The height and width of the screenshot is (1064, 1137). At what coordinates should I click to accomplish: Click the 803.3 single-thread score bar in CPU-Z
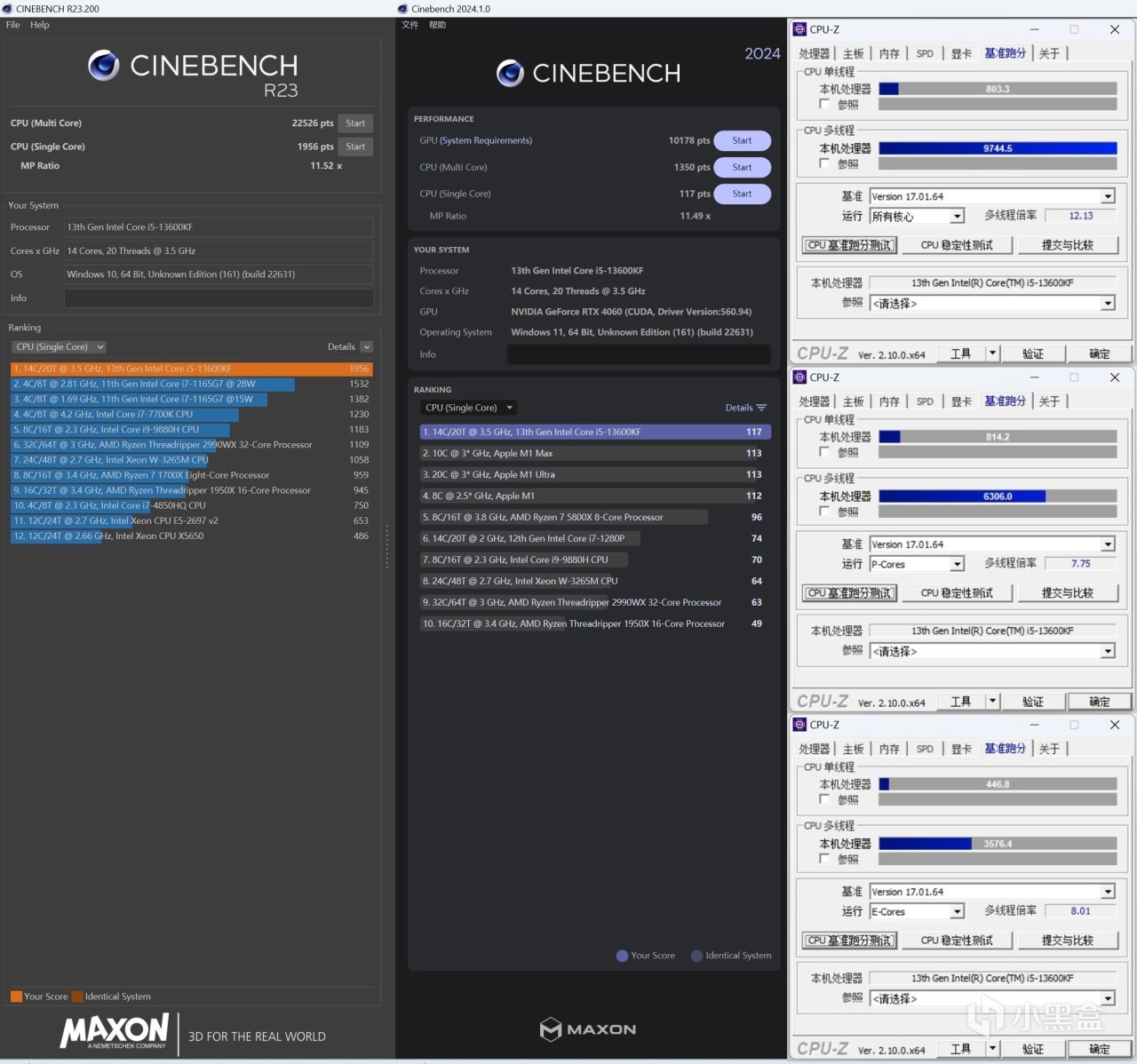(x=998, y=89)
